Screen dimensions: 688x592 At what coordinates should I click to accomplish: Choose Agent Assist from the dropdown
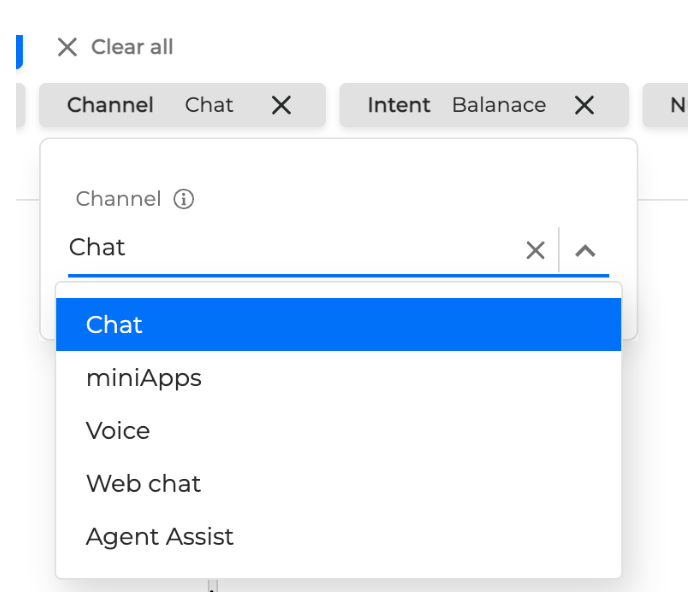coord(160,537)
